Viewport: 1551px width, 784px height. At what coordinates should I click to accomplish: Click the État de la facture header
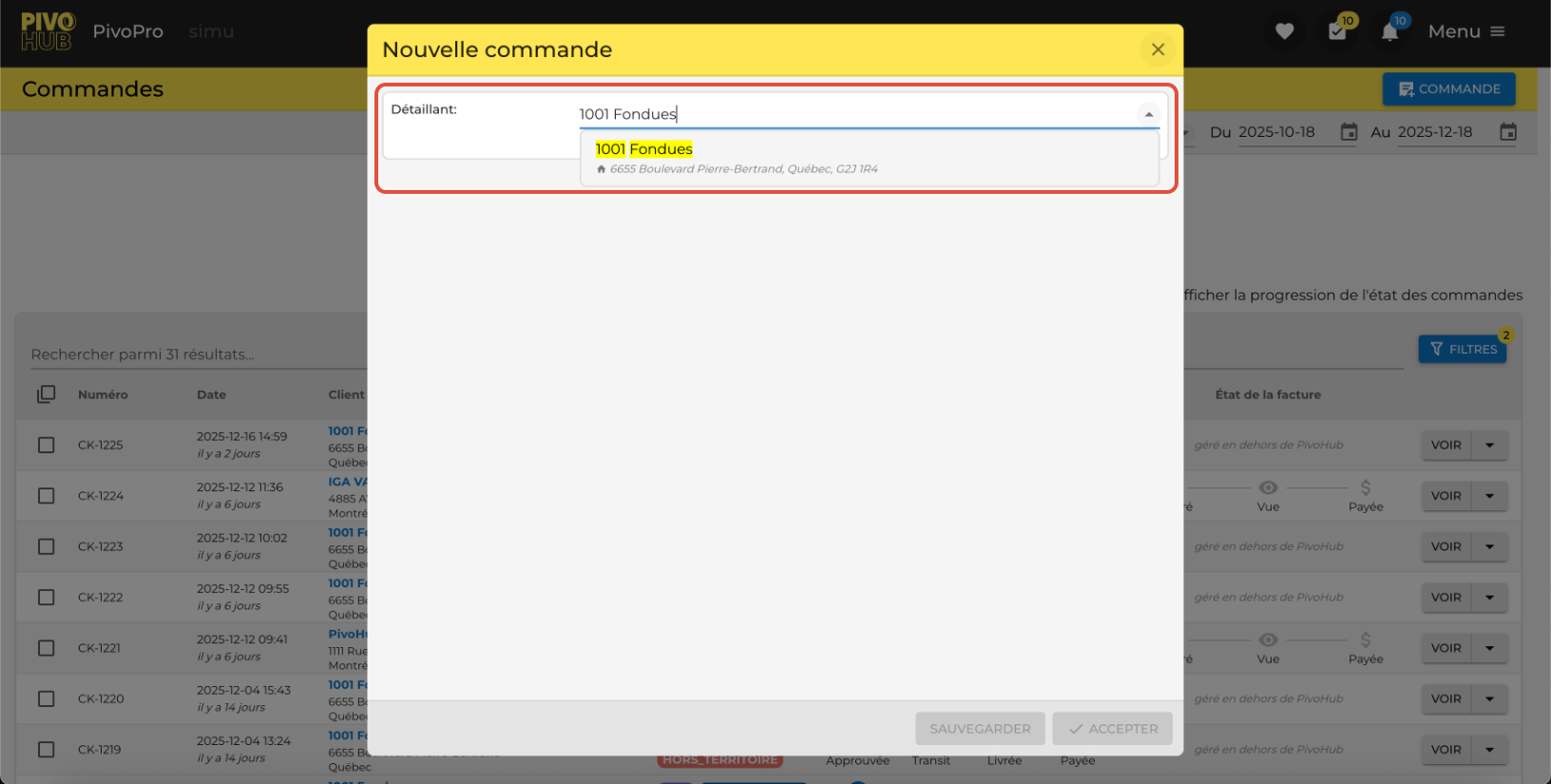(x=1268, y=394)
